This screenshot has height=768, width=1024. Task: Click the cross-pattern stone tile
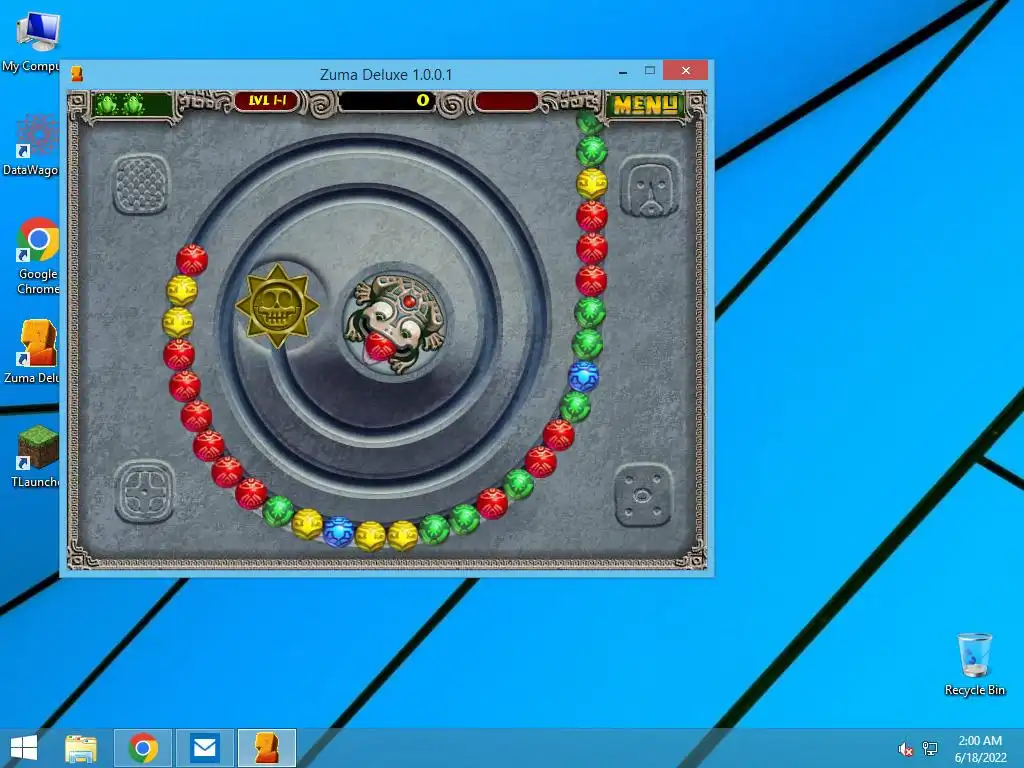pos(144,492)
